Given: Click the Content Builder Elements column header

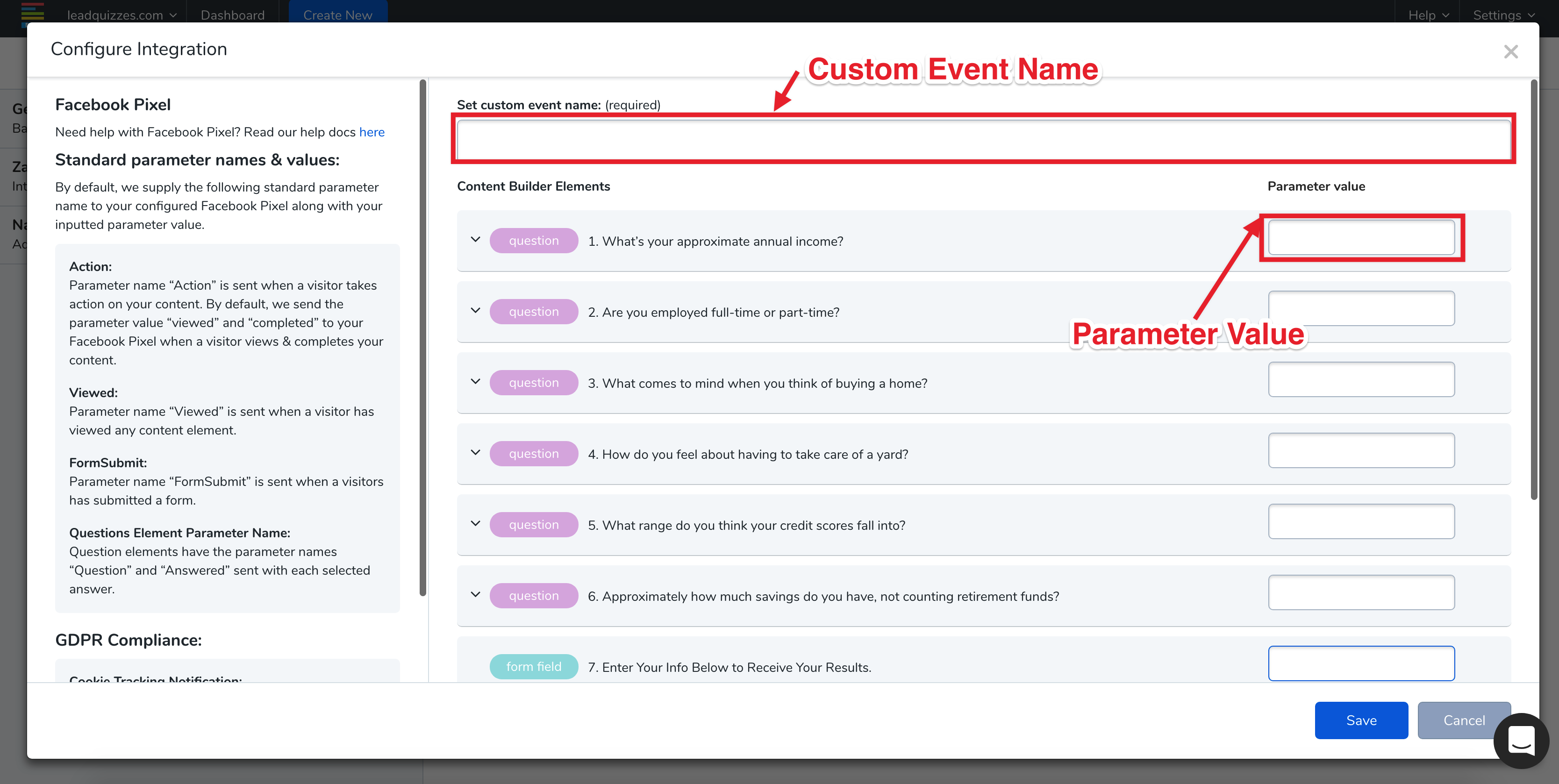Looking at the screenshot, I should point(533,186).
